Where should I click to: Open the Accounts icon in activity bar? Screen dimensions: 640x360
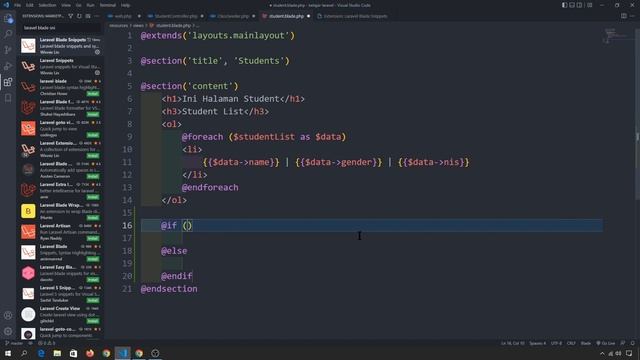8,316
